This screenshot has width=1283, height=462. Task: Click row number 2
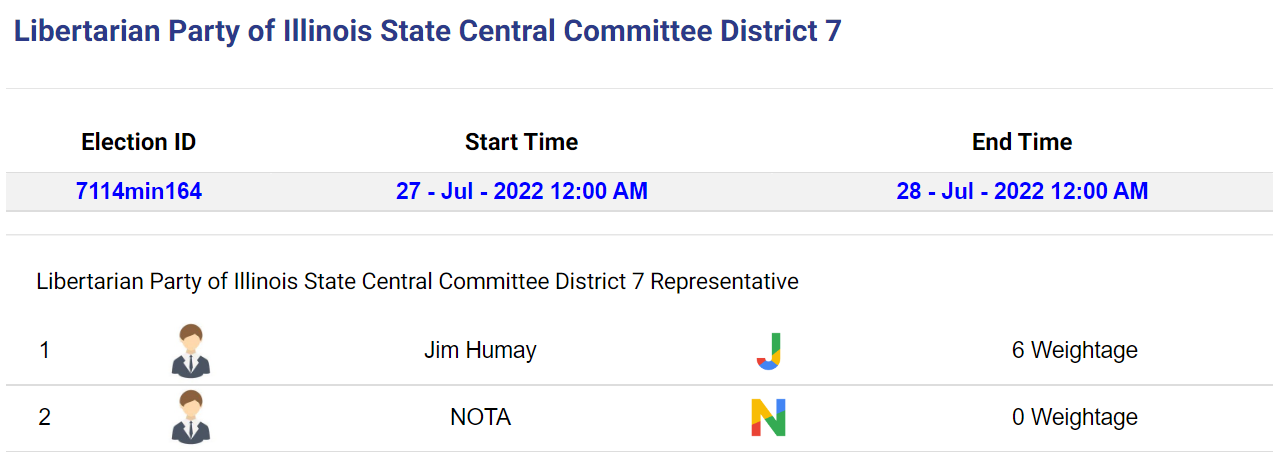[44, 417]
